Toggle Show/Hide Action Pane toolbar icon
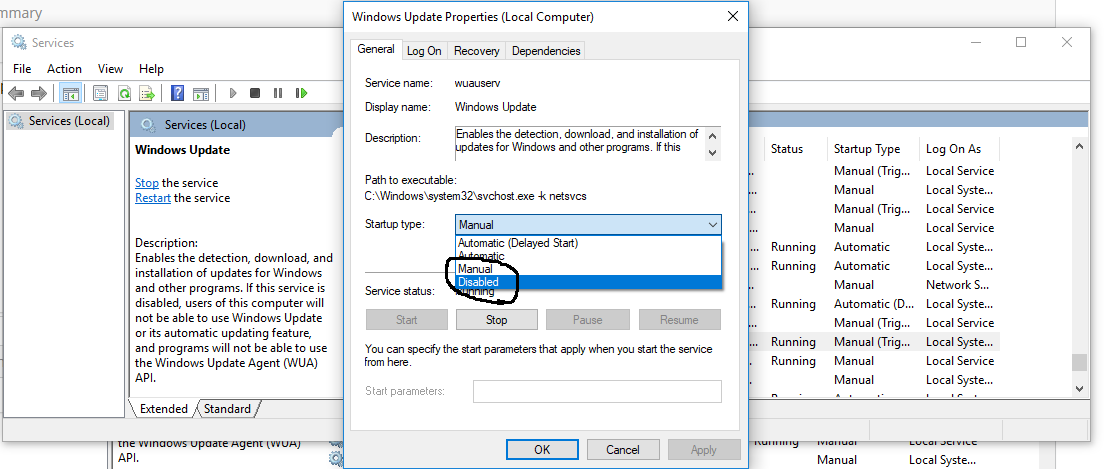This screenshot has width=1113, height=469. tap(201, 93)
